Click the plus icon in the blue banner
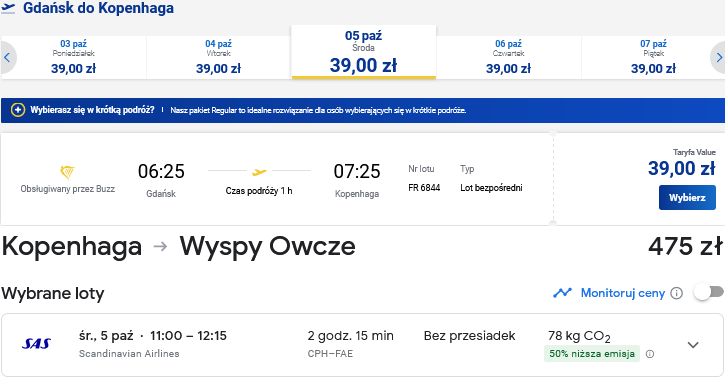The image size is (728, 379). [x=18, y=110]
